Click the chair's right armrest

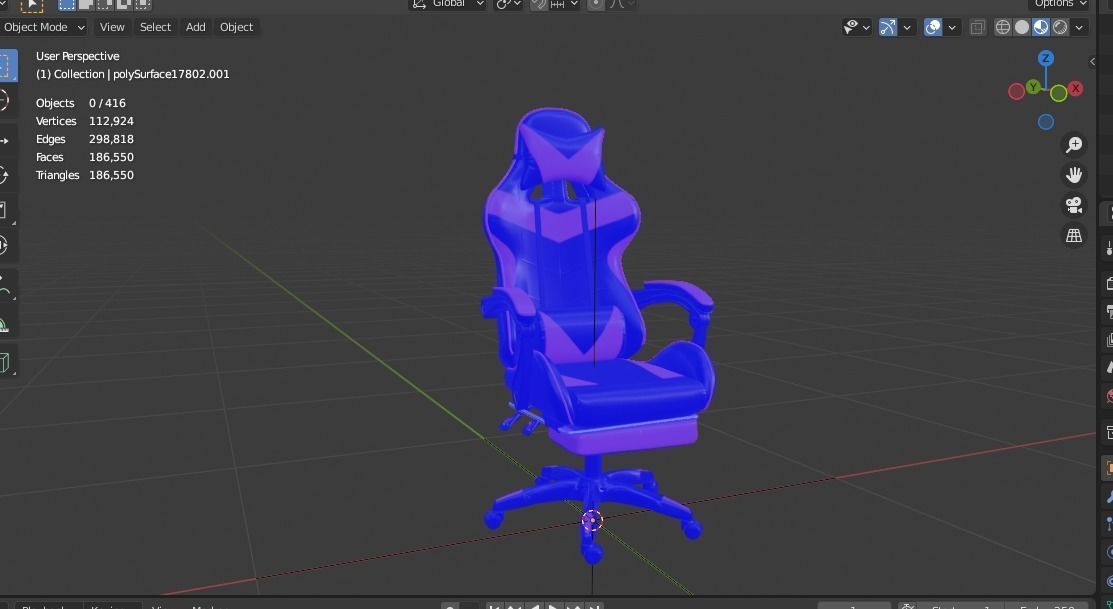click(x=679, y=294)
